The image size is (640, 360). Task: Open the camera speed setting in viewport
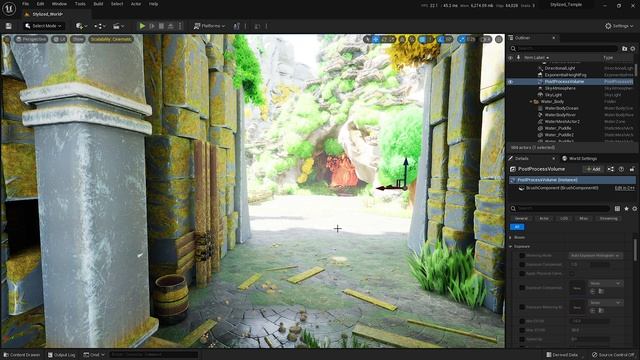tap(486, 40)
